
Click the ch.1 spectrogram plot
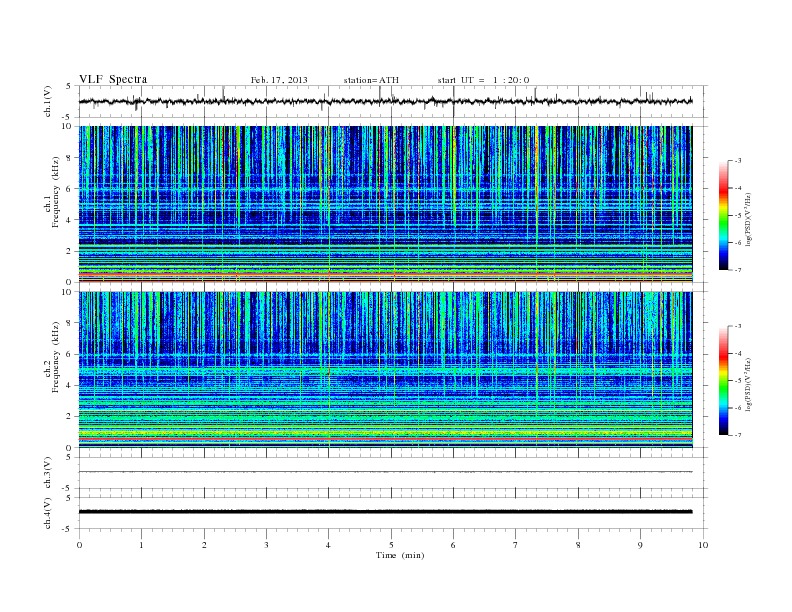[385, 204]
